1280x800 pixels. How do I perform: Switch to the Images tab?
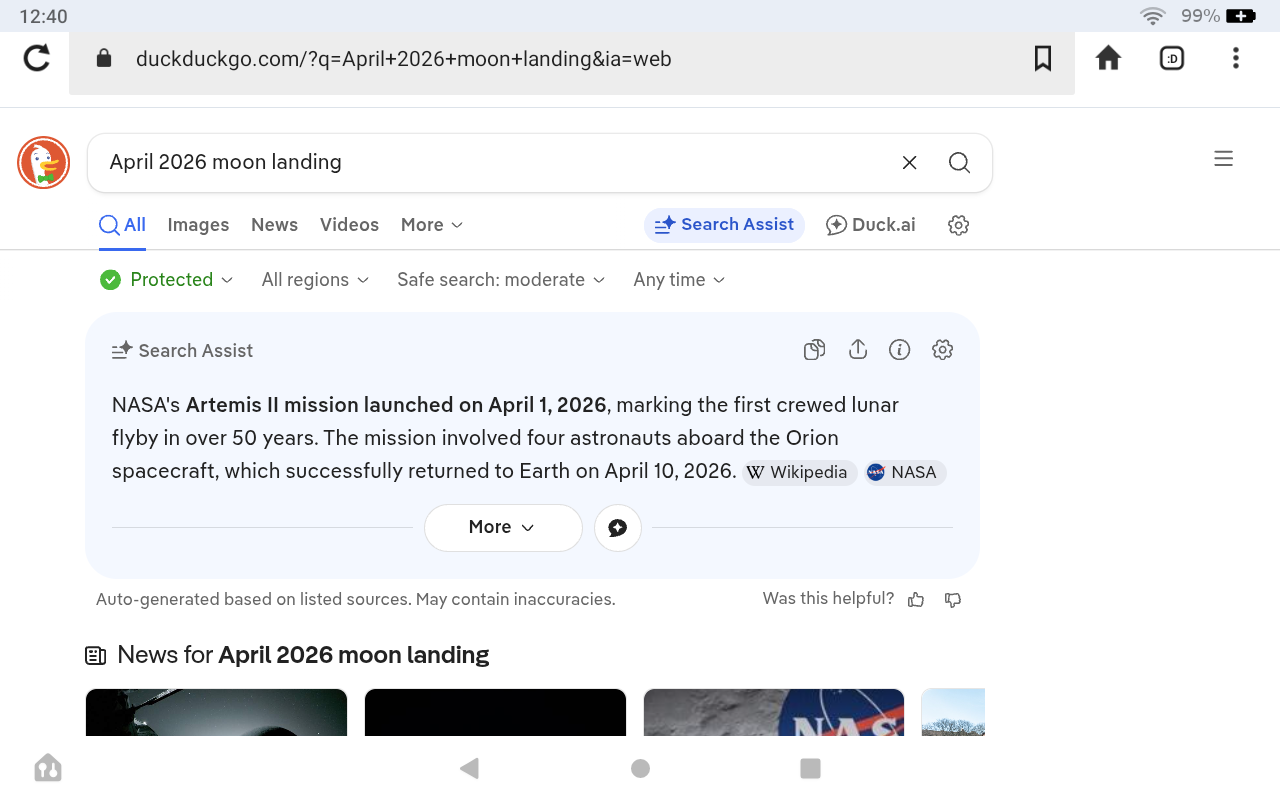198,225
